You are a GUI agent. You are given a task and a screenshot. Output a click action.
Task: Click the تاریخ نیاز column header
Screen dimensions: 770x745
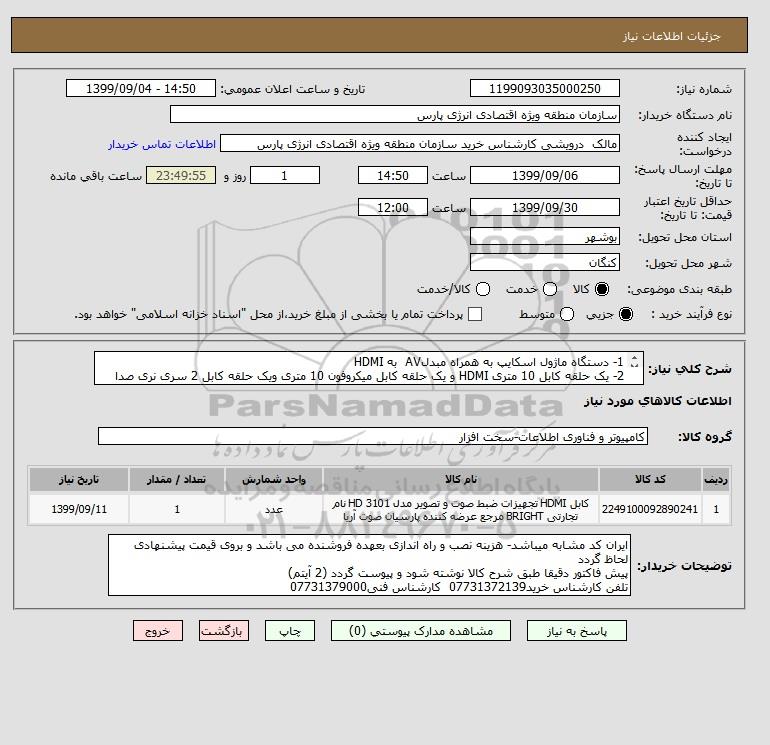tap(79, 479)
